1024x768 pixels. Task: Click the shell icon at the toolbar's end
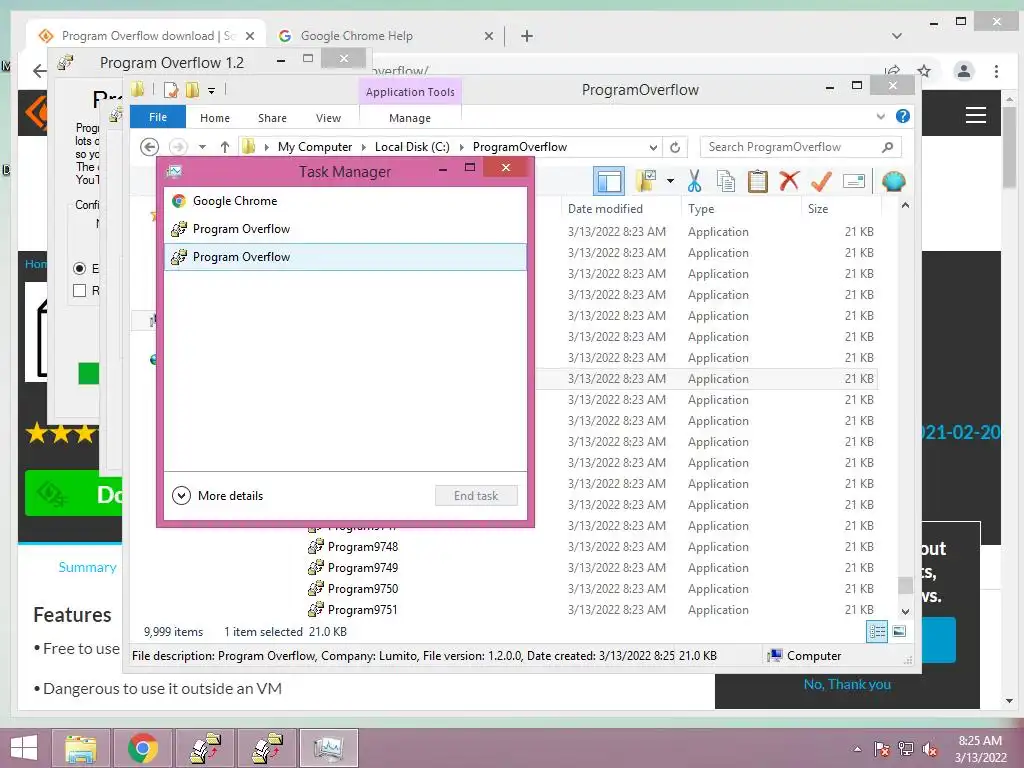pos(893,181)
